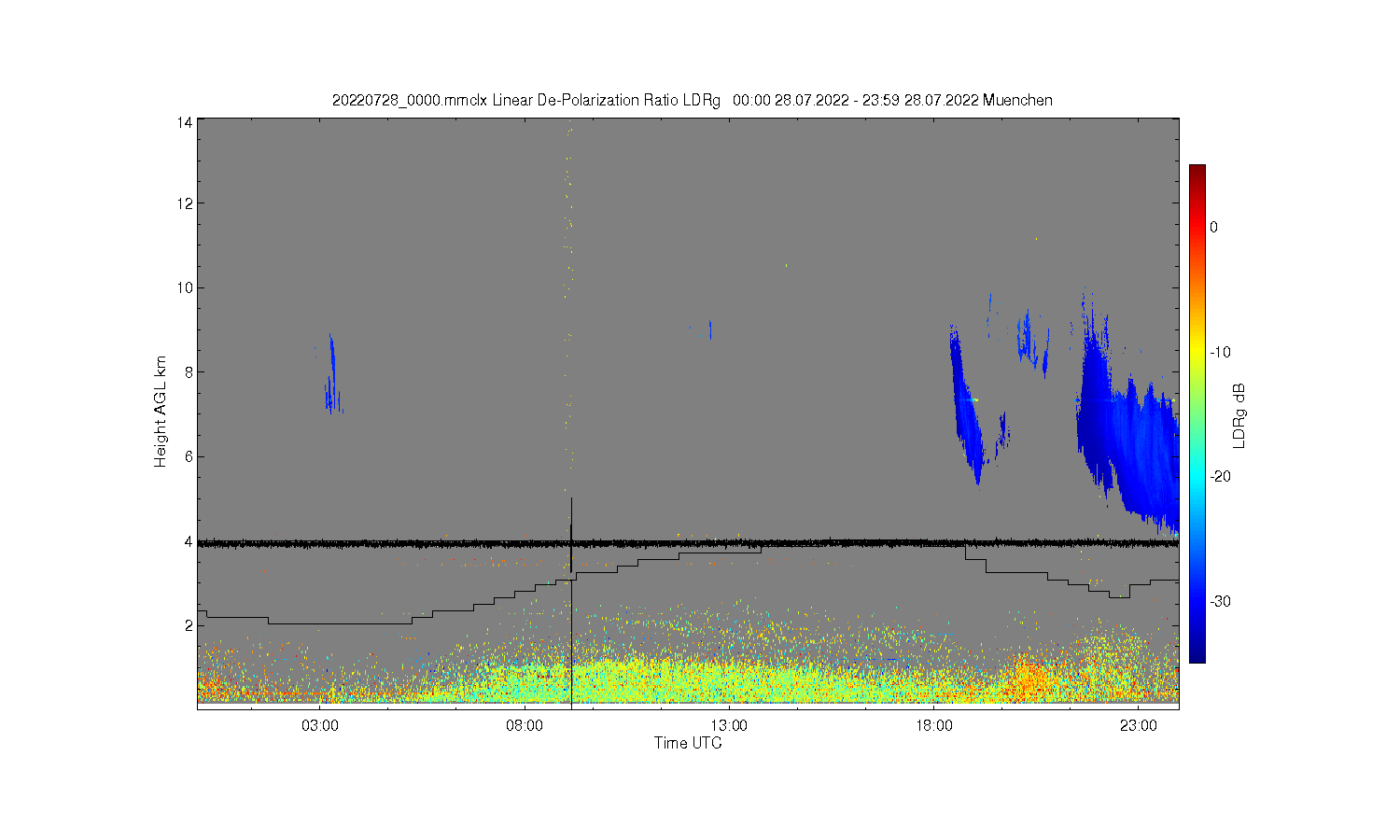Click the 08:00 time tick label
Screen dimensions: 1400x840
(525, 725)
